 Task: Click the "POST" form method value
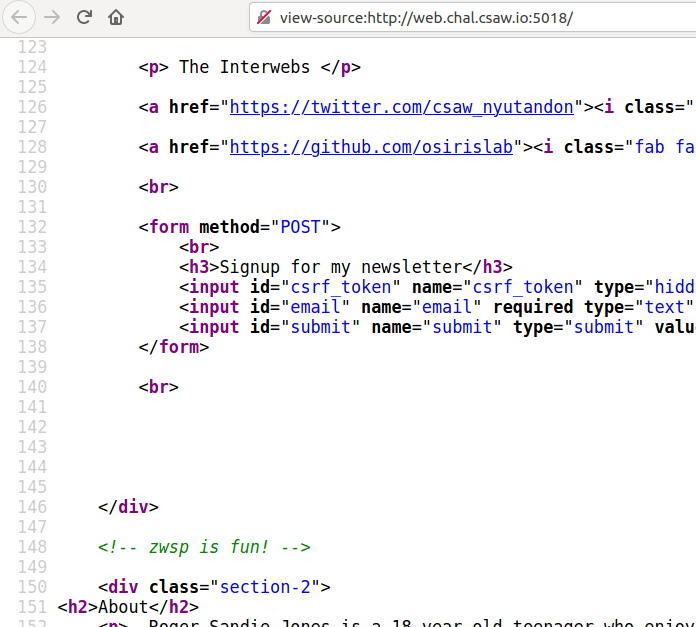[x=300, y=227]
